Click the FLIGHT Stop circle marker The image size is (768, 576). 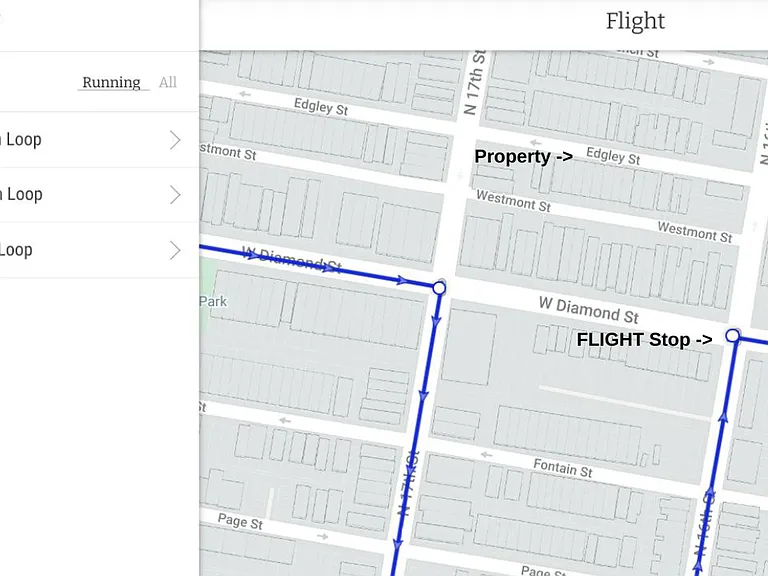732,336
